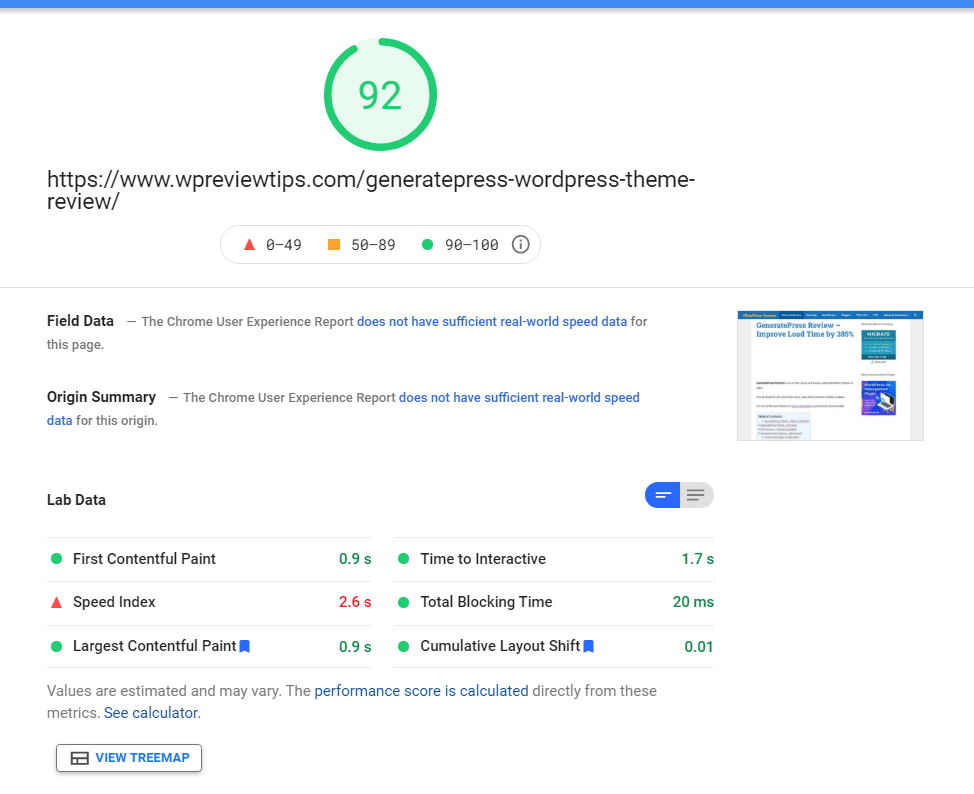Click the bookmark icon beside Cumulative Layout Shift
The width and height of the screenshot is (974, 794).
pos(587,646)
